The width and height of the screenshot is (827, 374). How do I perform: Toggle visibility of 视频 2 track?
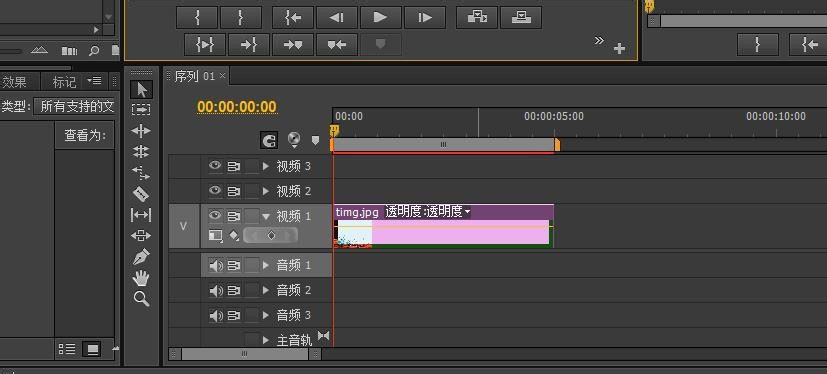coord(215,190)
